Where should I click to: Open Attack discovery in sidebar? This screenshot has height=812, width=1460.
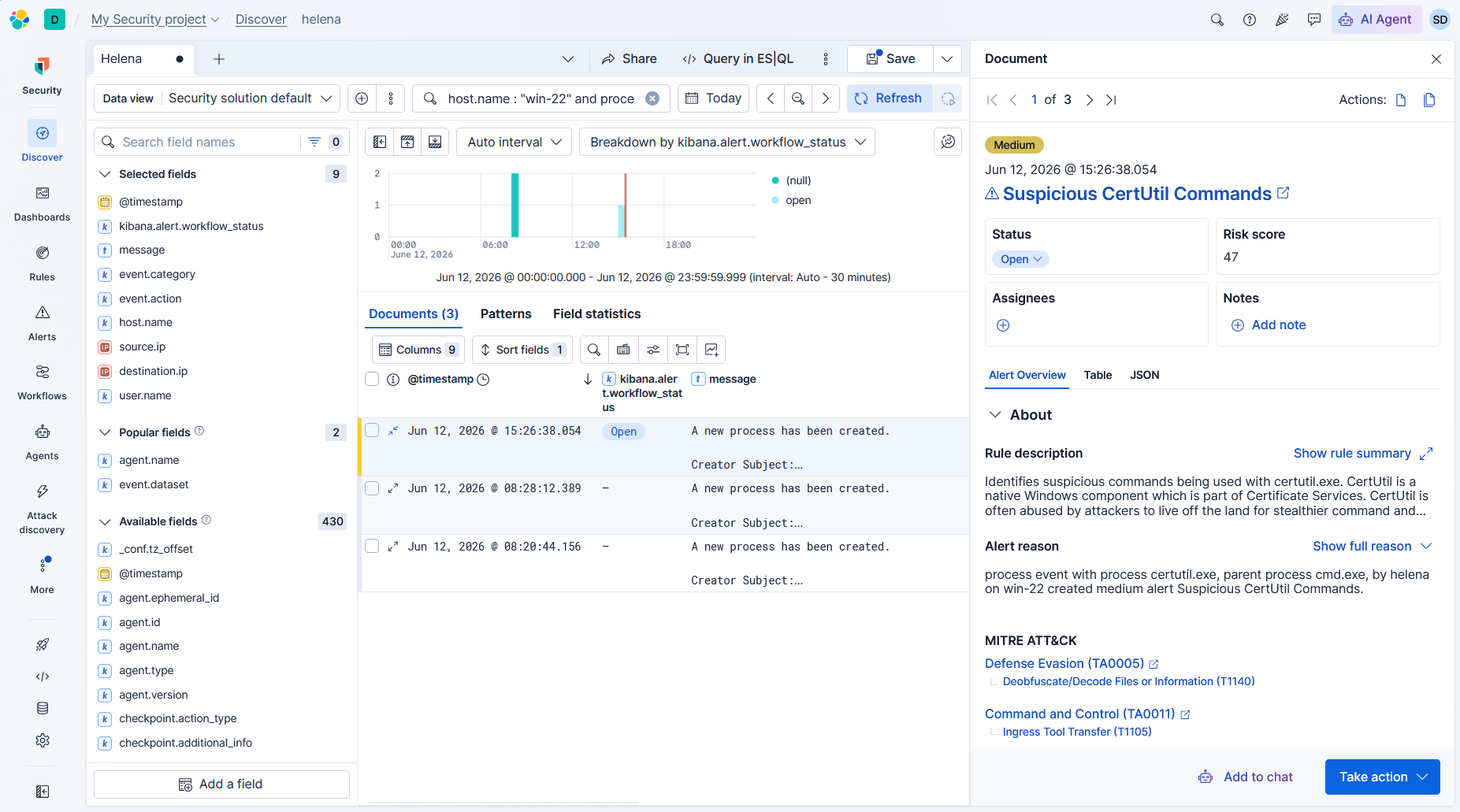tap(43, 509)
